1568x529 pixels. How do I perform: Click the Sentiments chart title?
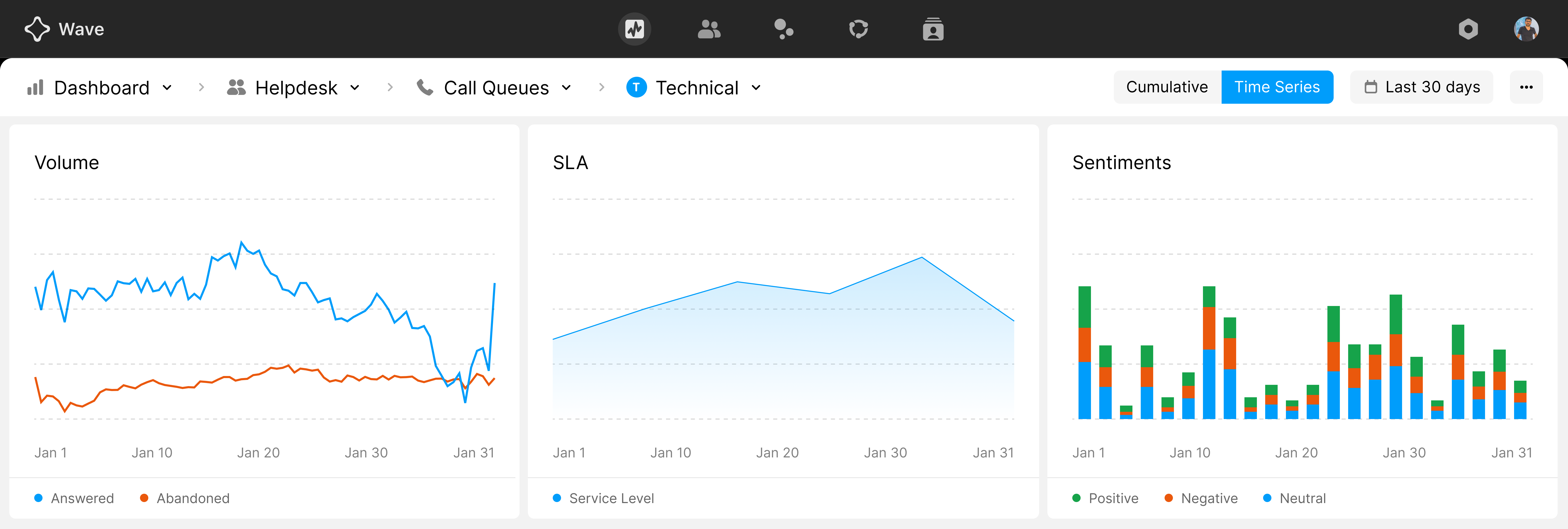[1121, 163]
